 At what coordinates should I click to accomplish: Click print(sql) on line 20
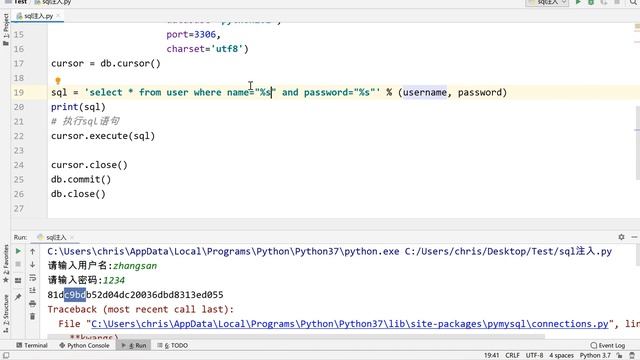pos(78,107)
